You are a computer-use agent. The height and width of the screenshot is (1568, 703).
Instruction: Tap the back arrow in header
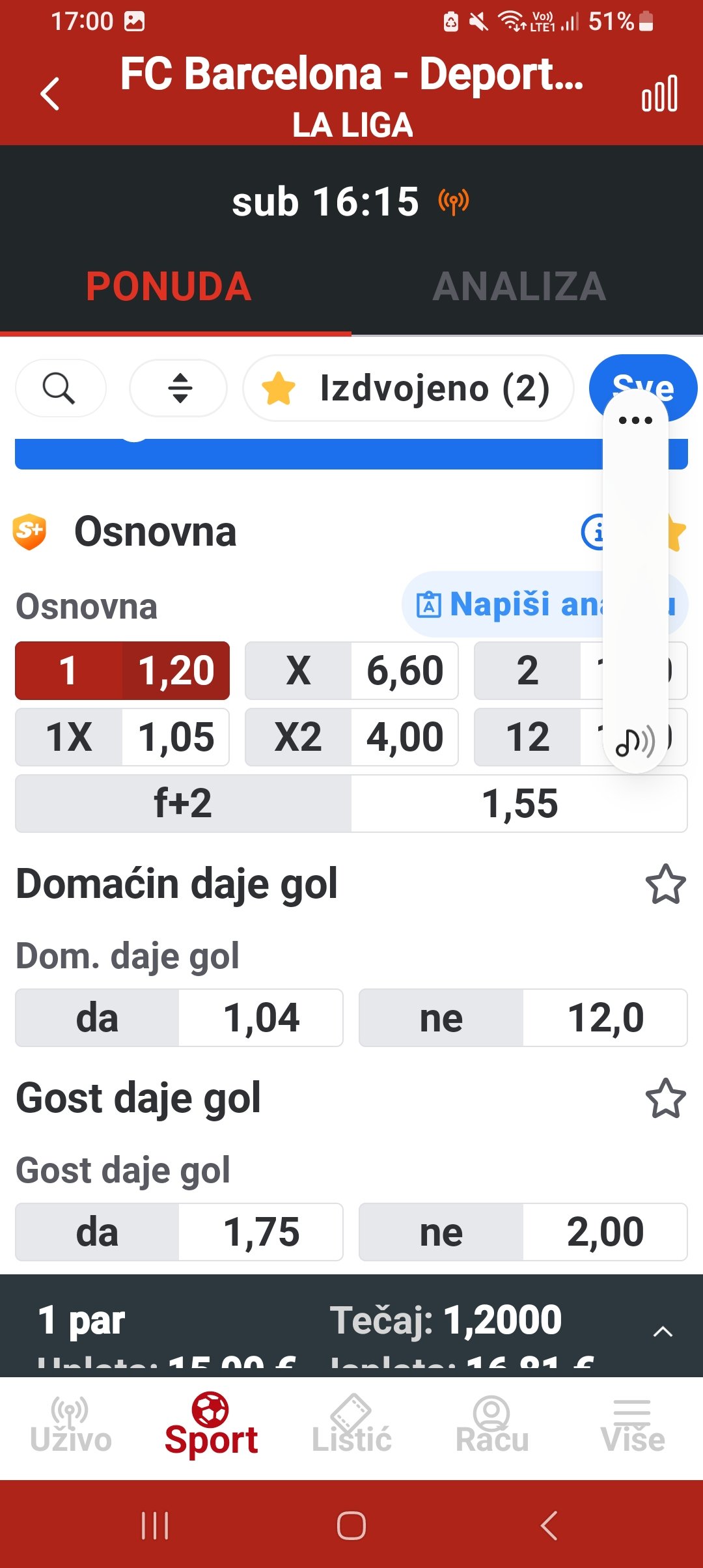(50, 94)
